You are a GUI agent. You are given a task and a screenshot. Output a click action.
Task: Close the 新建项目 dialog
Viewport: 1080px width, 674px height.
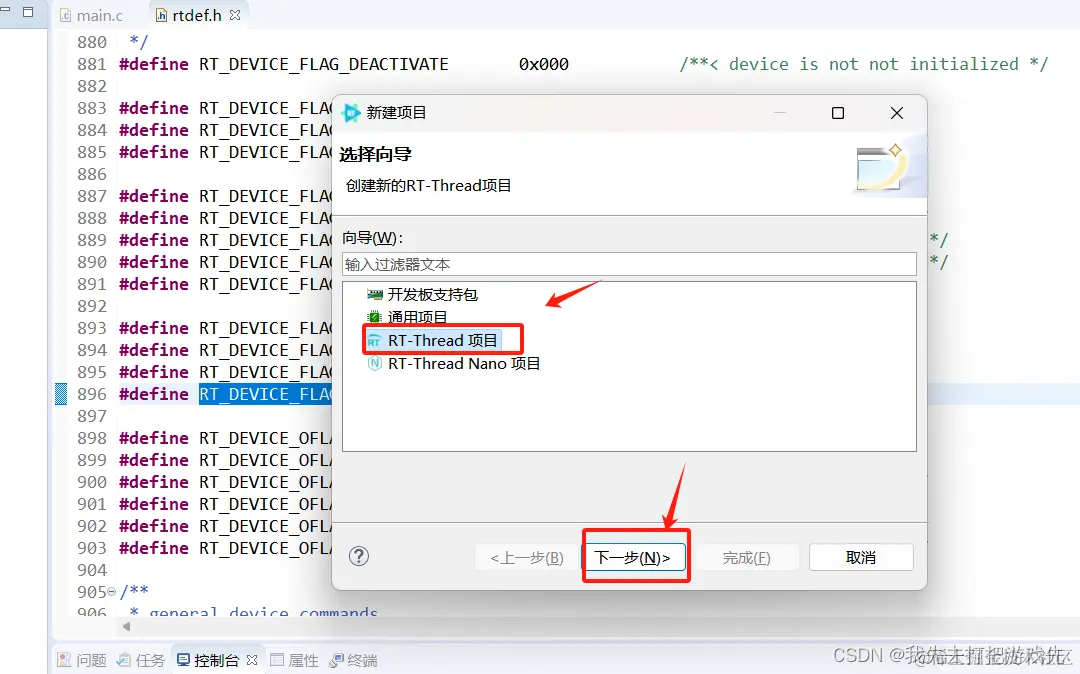(x=897, y=113)
